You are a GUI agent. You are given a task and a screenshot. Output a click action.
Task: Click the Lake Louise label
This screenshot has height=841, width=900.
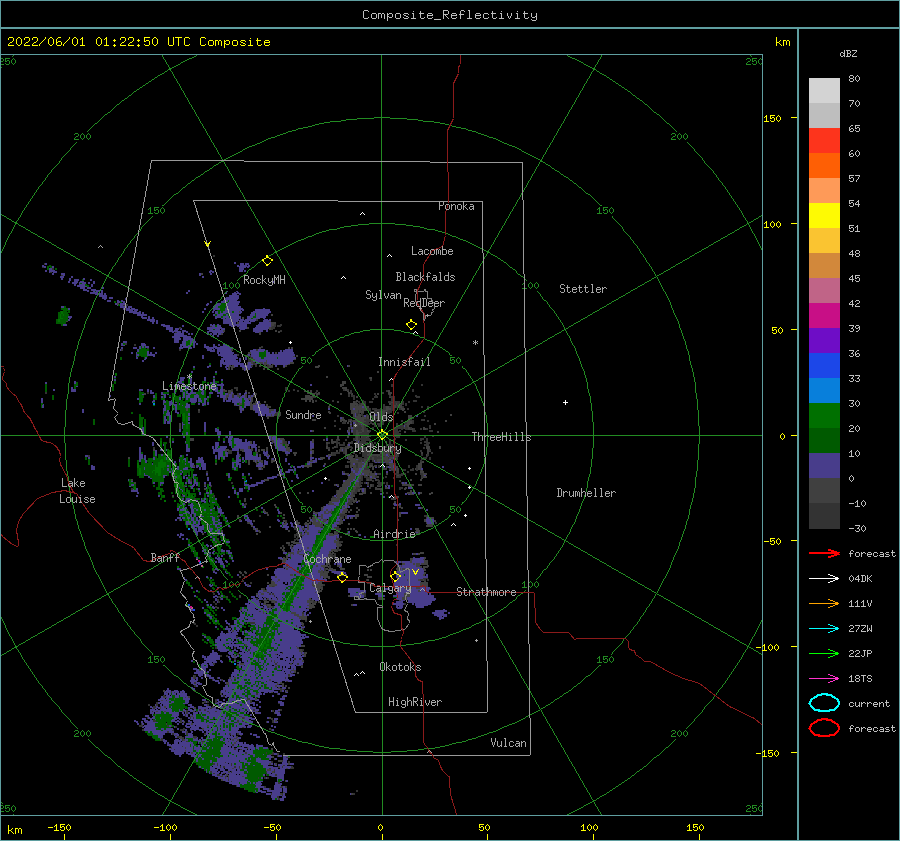tap(77, 491)
